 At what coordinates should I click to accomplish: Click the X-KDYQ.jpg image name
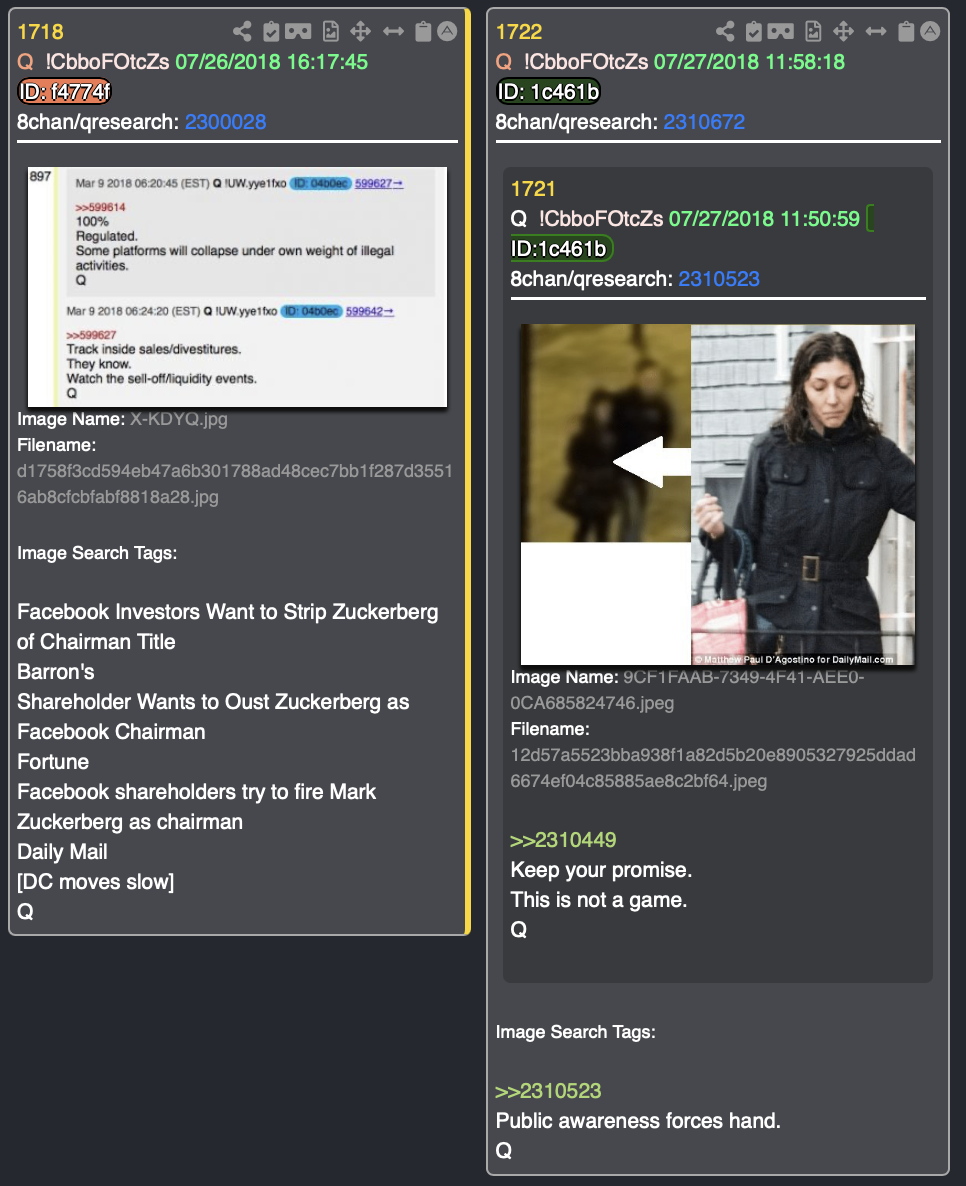pos(179,419)
